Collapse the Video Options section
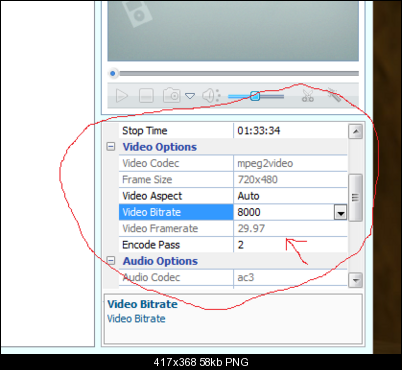 click(111, 146)
